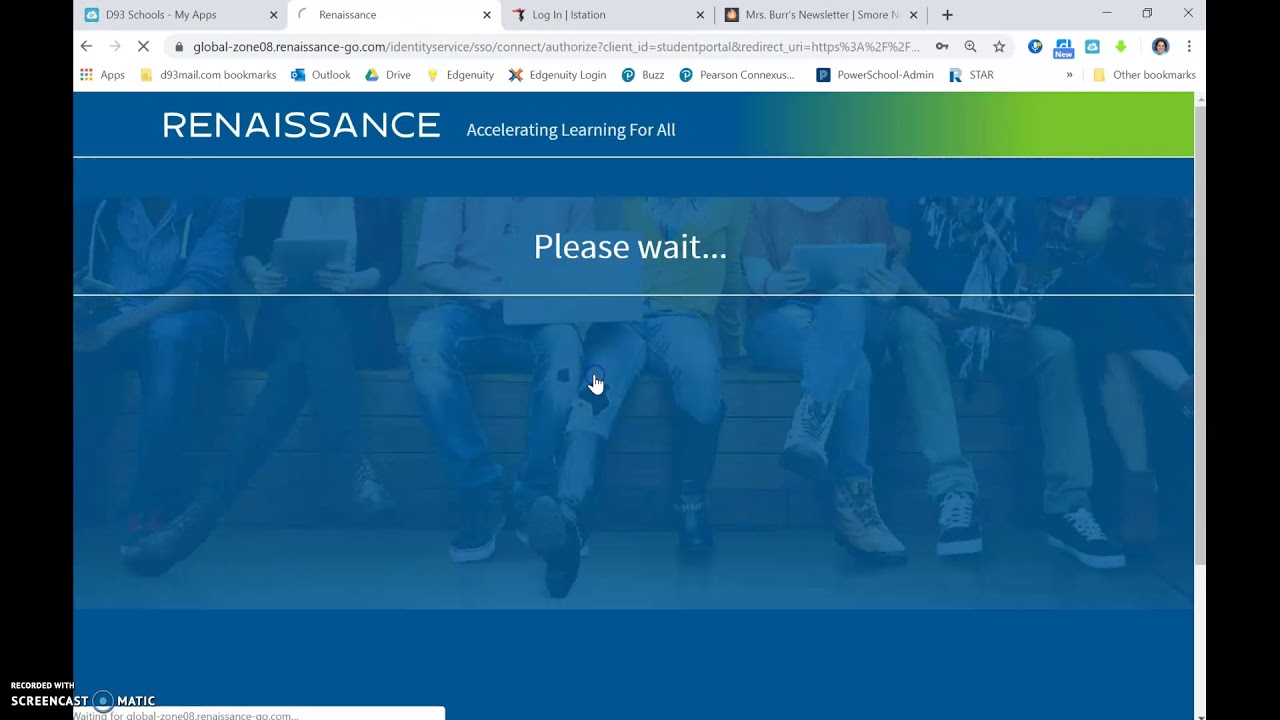Open Chrome's three-dot menu
The height and width of the screenshot is (720, 1280).
click(1189, 46)
